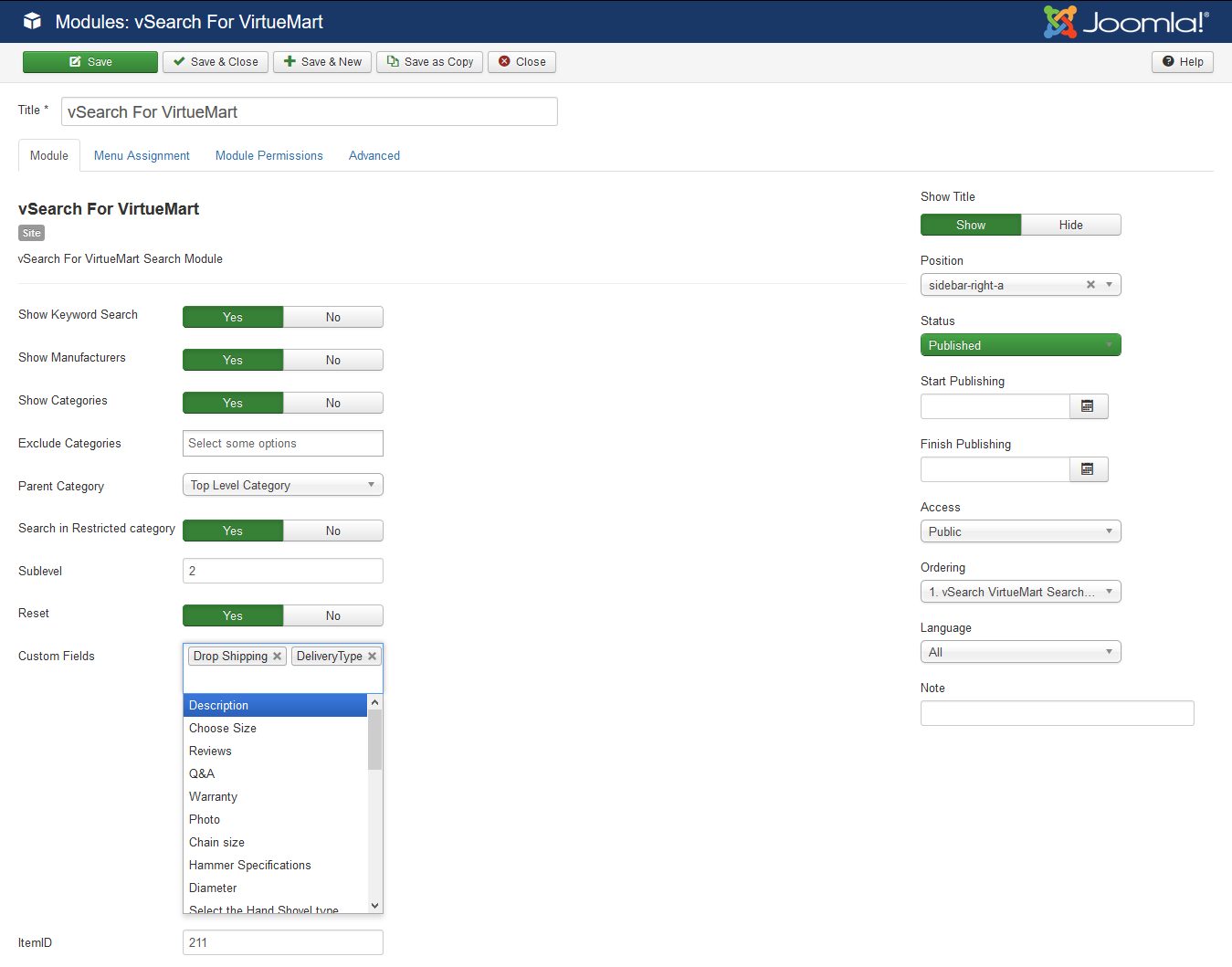
Task: Open Help via the question mark button
Action: [1182, 62]
